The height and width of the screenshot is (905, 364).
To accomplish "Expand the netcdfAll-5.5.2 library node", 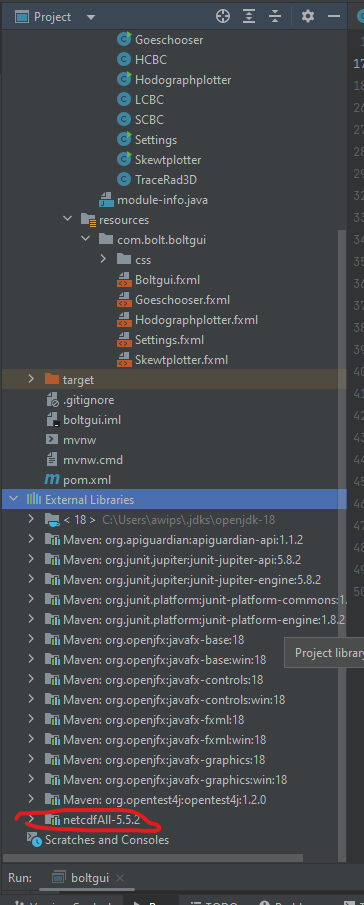I will (x=31, y=819).
